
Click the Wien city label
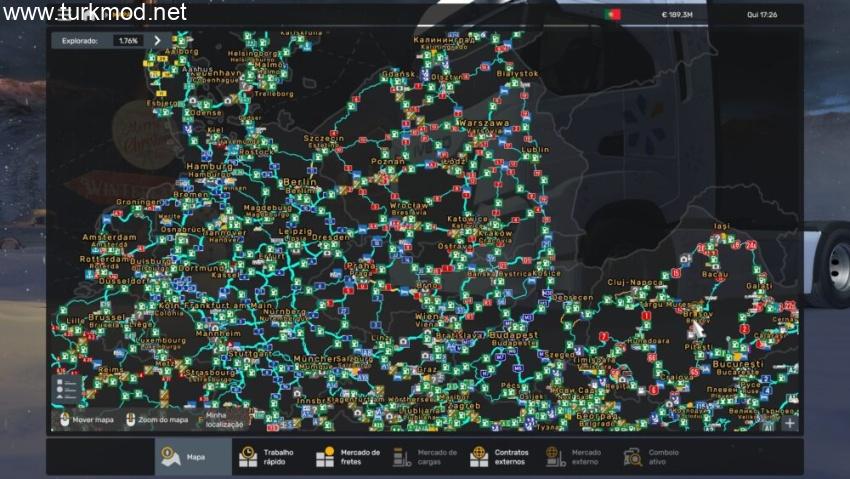click(427, 316)
